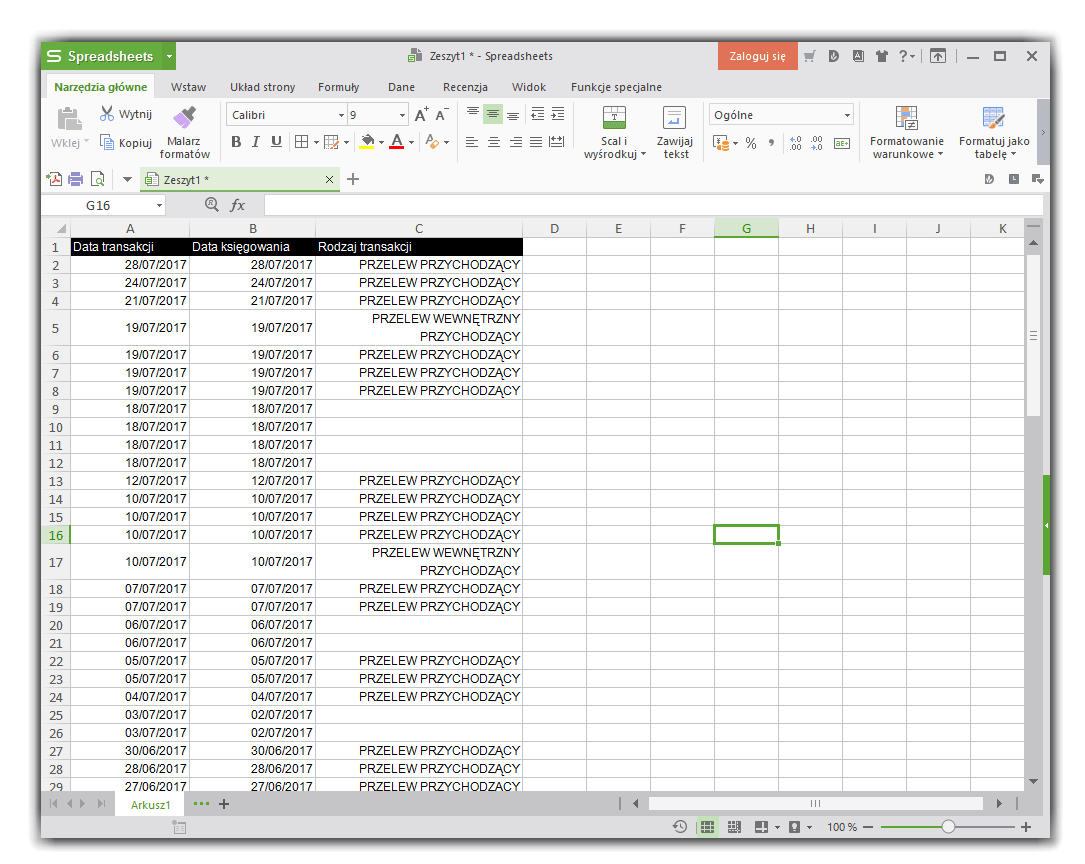Select column G header

click(746, 228)
